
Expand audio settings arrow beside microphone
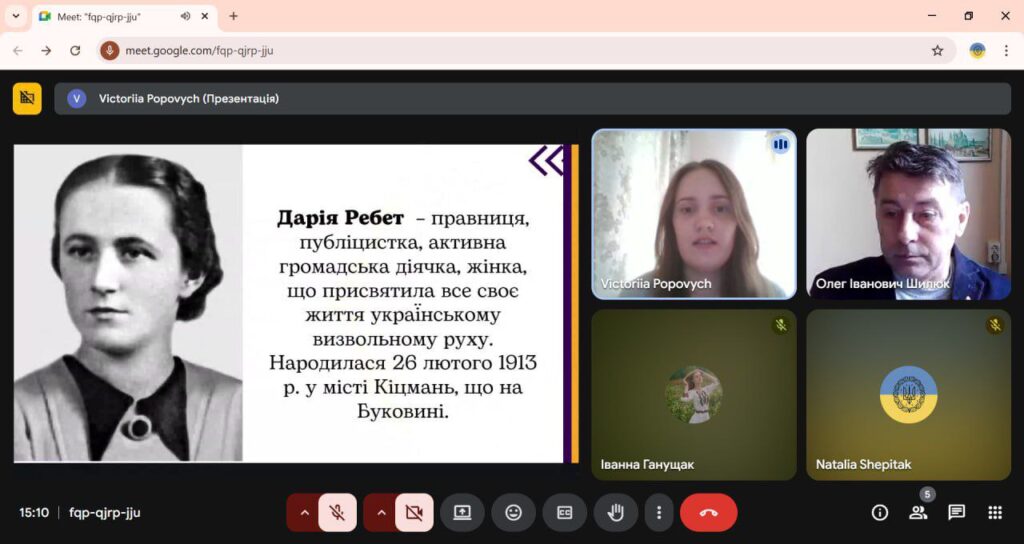pos(303,513)
